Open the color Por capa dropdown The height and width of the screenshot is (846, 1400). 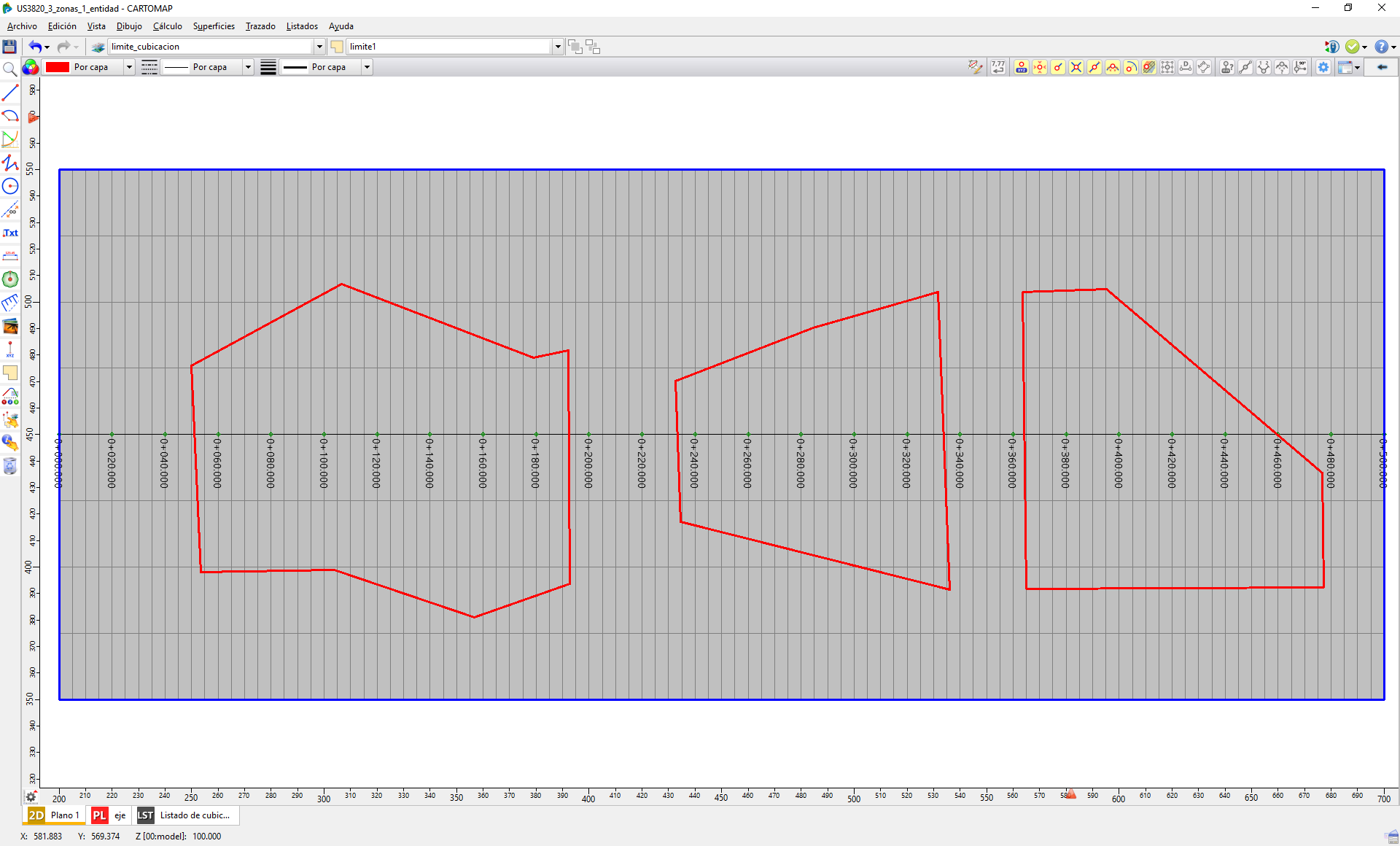129,67
